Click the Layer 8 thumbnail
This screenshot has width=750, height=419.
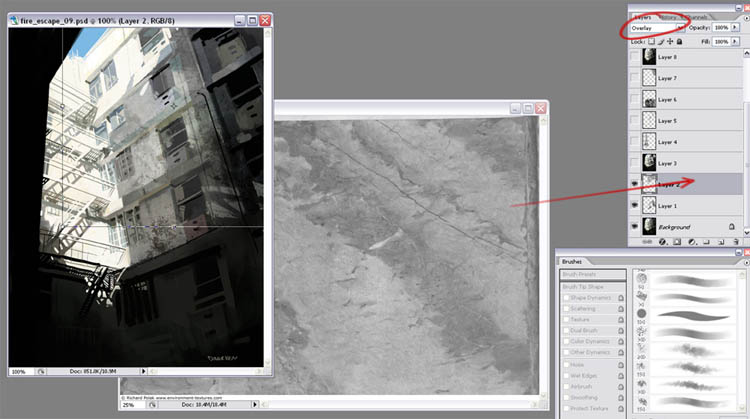click(x=648, y=57)
